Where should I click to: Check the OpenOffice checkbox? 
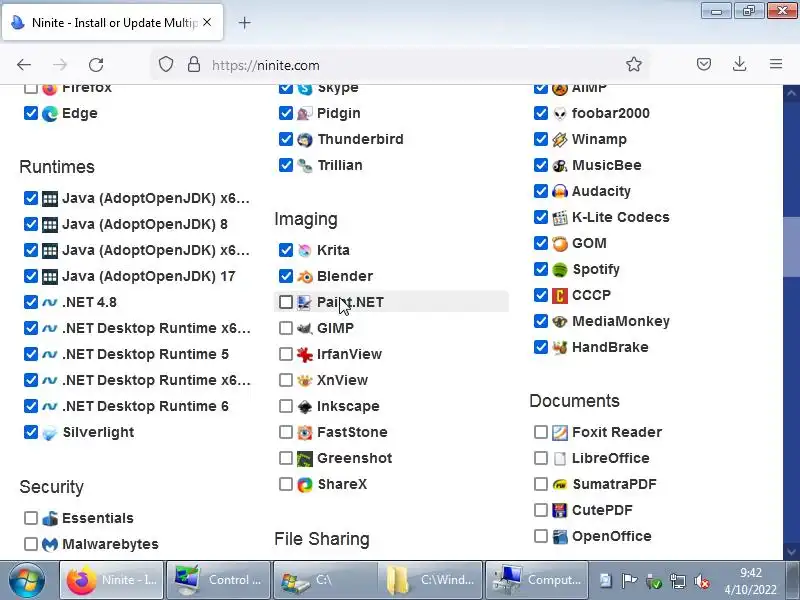click(x=541, y=536)
